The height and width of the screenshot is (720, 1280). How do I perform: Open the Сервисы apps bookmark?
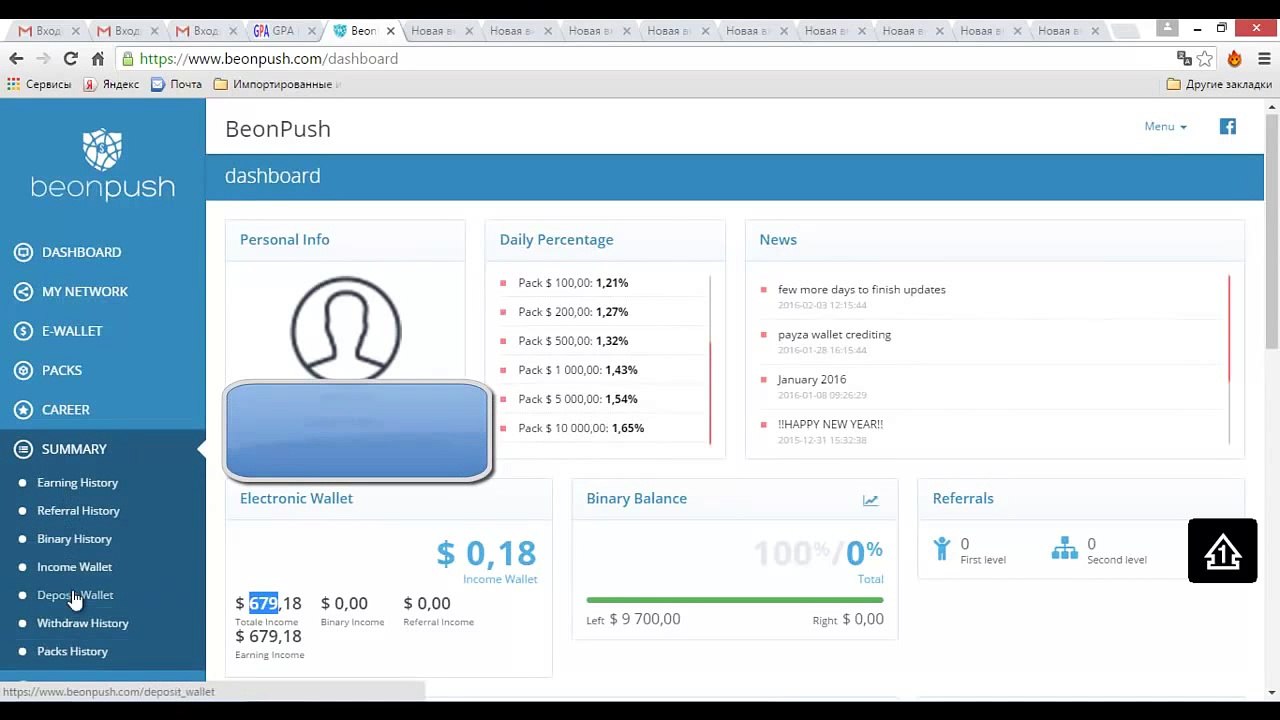pos(39,85)
